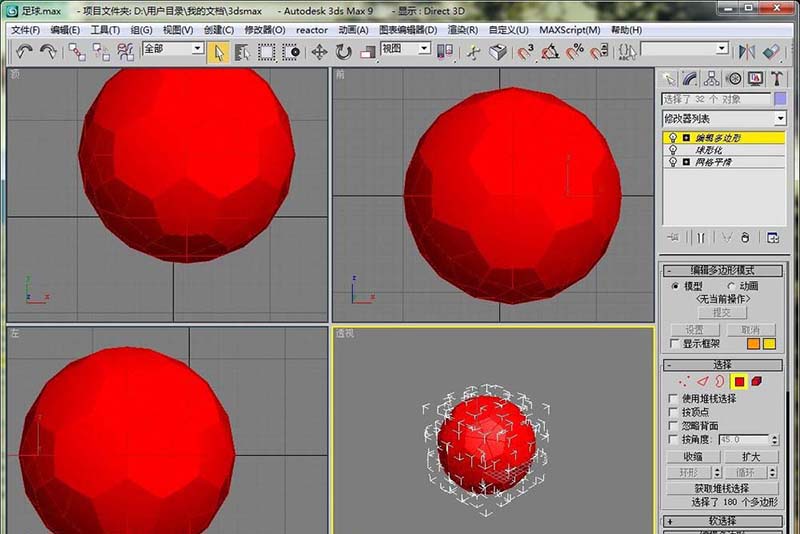Click the Select and Manipulate icon
Image resolution: width=800 pixels, height=534 pixels.
coord(473,52)
